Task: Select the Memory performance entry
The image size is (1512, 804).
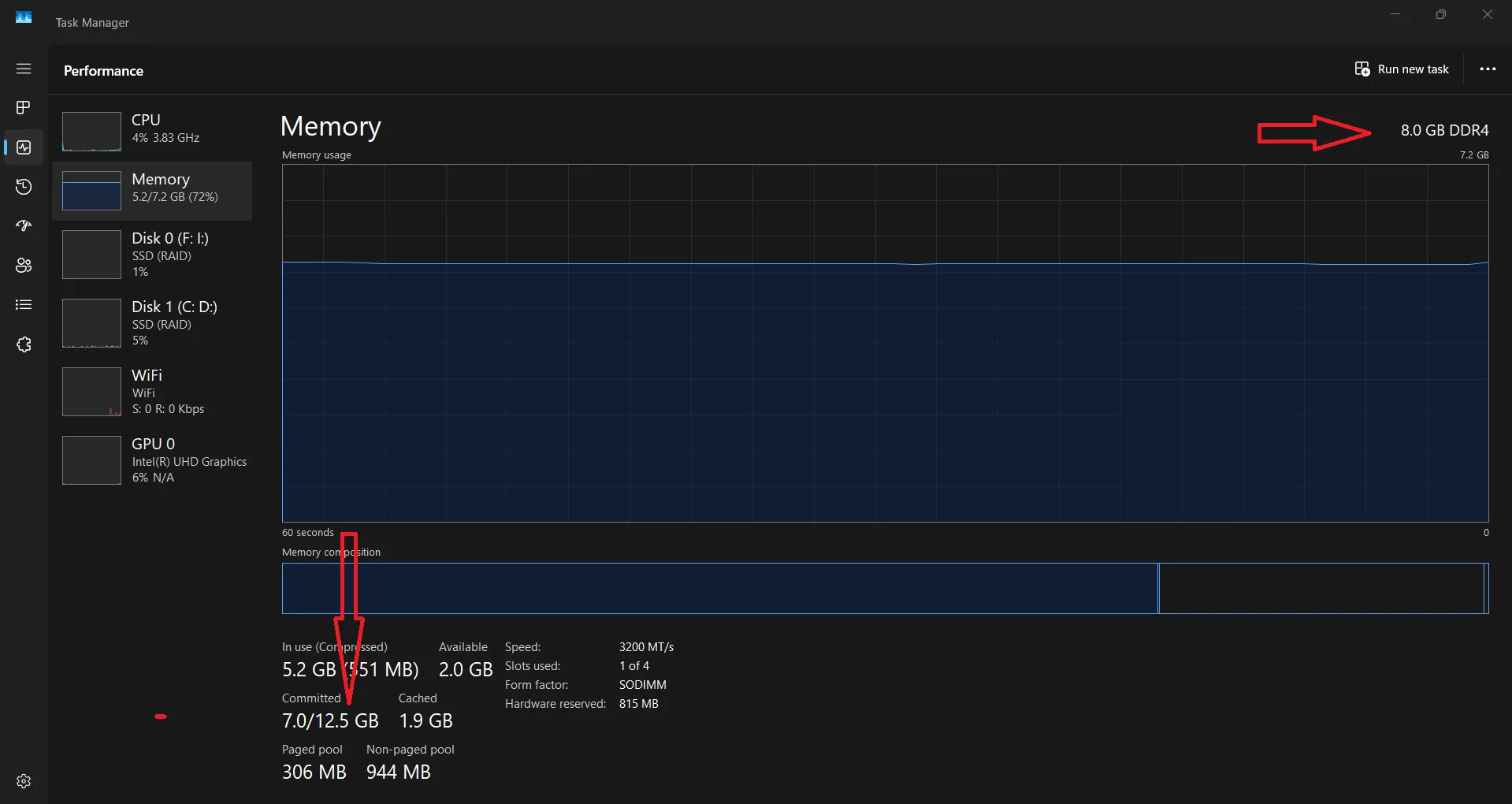Action: tap(152, 191)
